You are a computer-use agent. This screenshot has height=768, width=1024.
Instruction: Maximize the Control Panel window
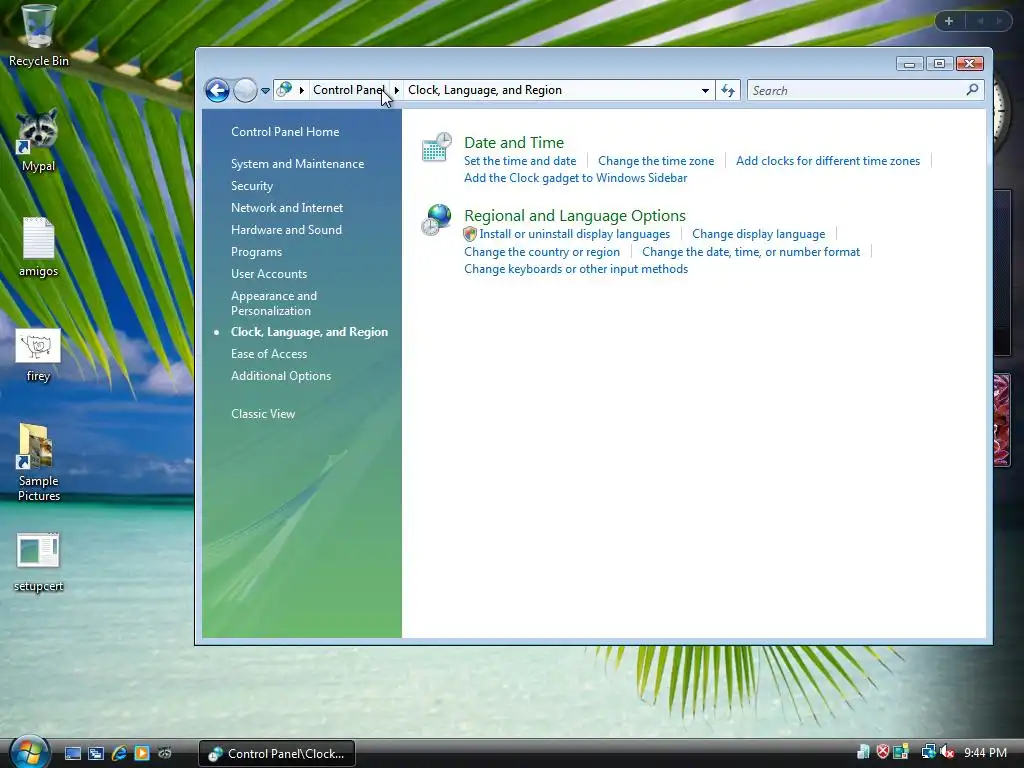coord(939,63)
